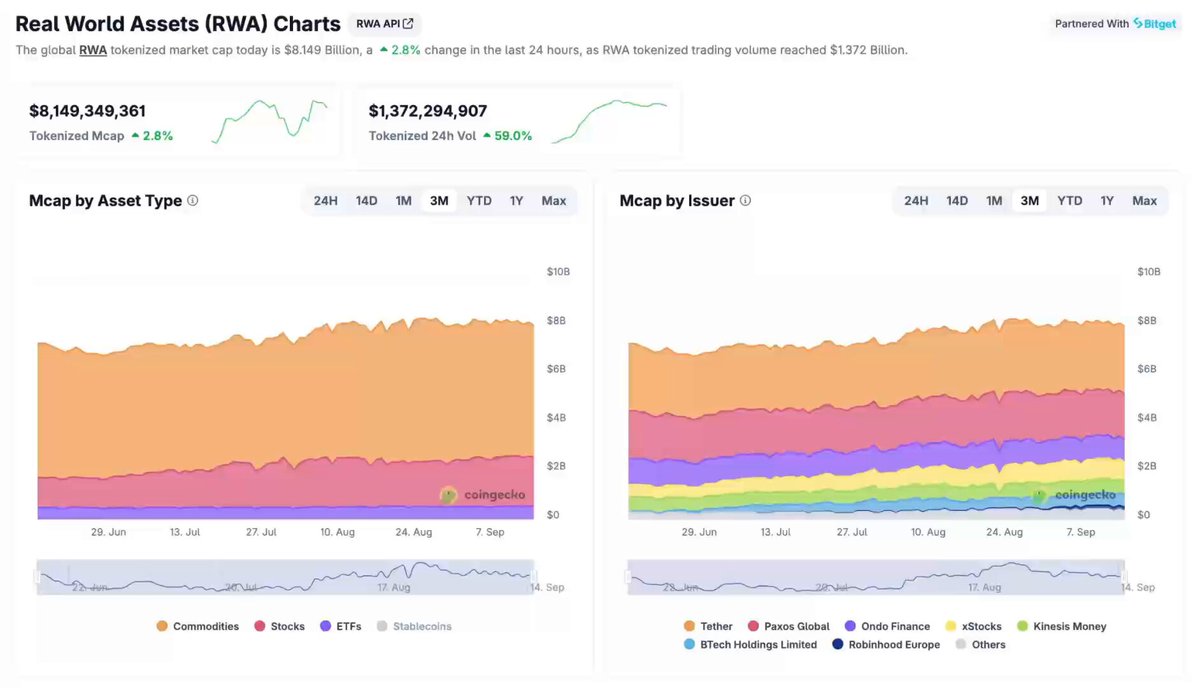Select 1Y range on Mcap by Asset Type
Image resolution: width=1200 pixels, height=688 pixels.
(517, 201)
